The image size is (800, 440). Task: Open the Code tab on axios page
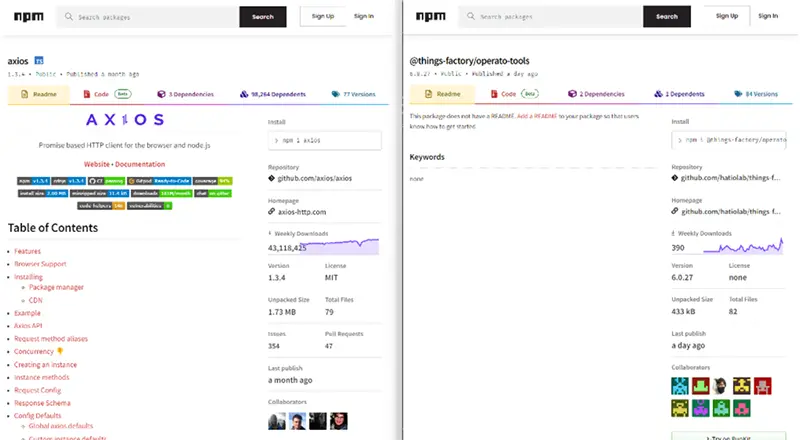[x=107, y=94]
